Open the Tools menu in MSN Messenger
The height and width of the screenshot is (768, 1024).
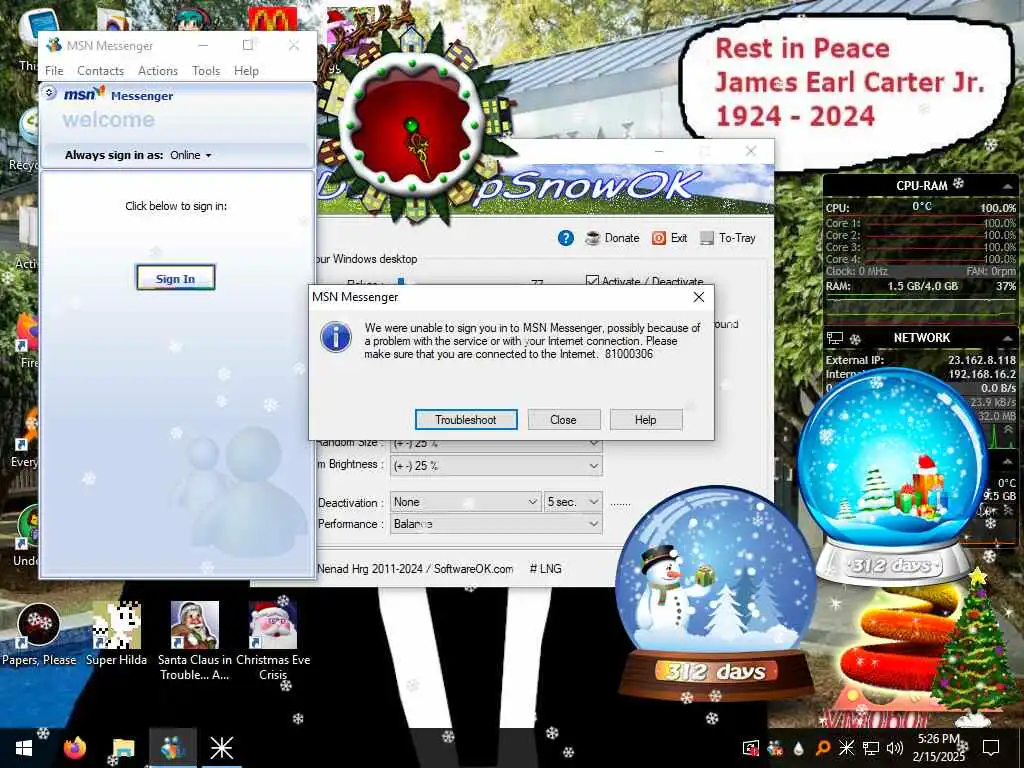point(206,71)
